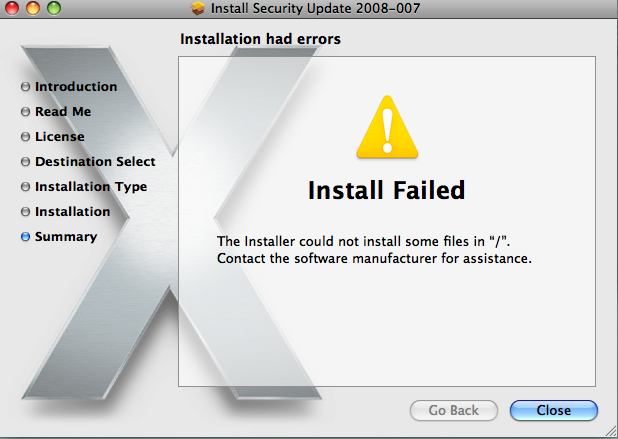Select the Summary step label
This screenshot has height=439, width=618.
point(66,236)
